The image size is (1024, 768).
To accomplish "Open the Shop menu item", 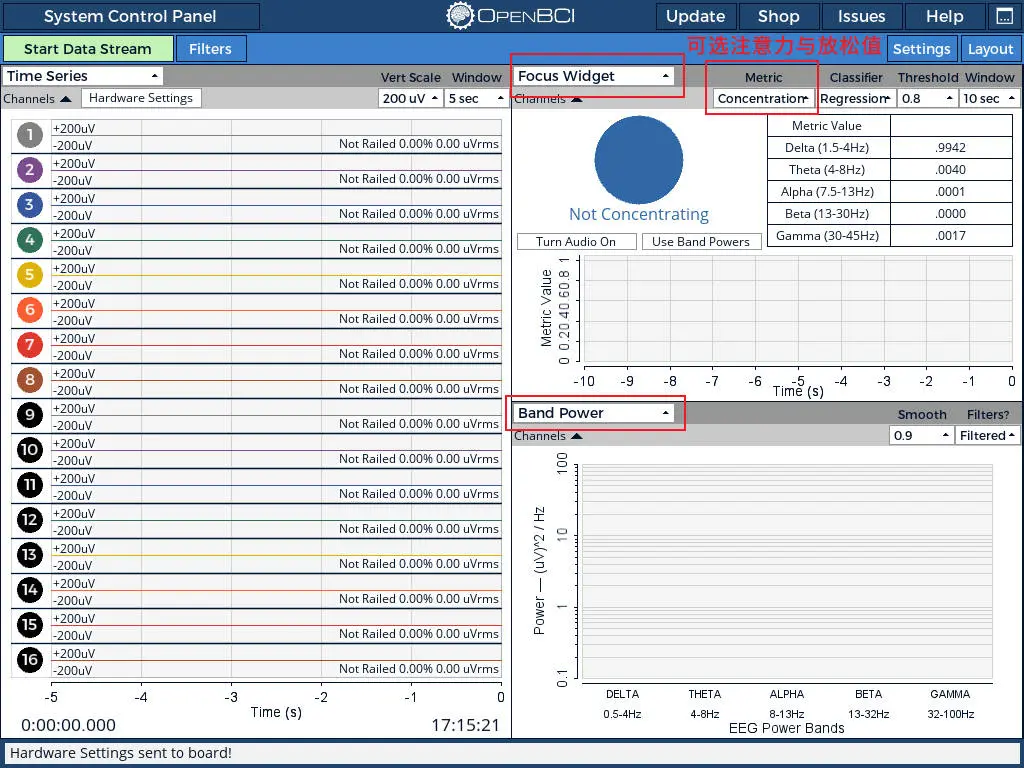I will tap(778, 16).
